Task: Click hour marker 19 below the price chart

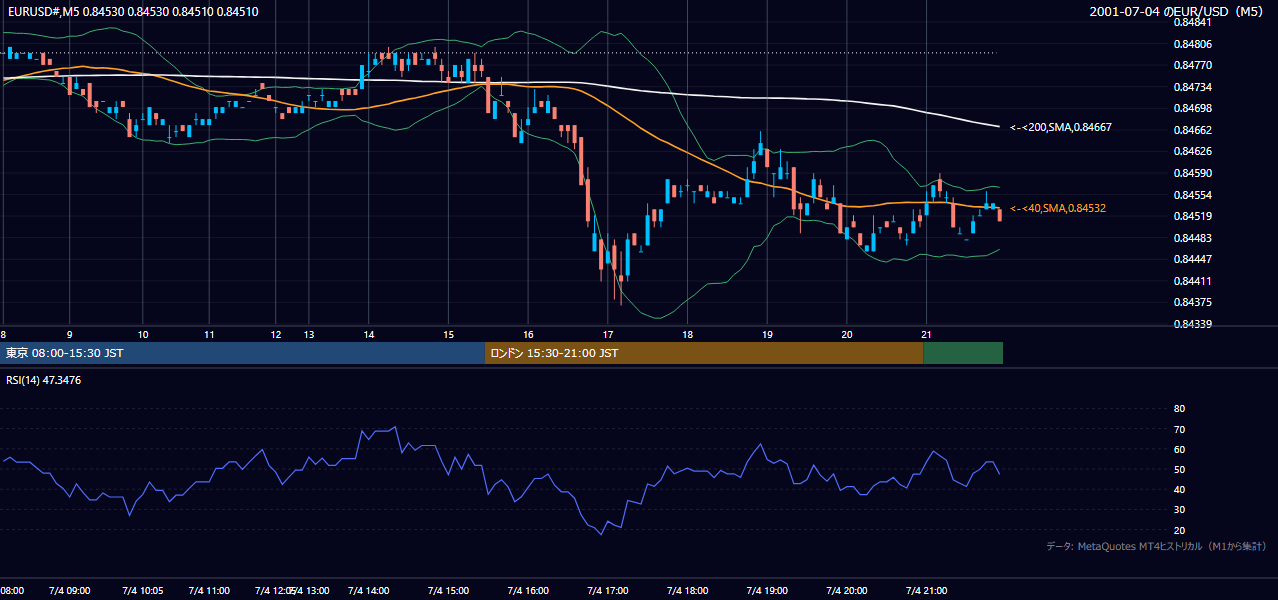Action: [767, 335]
